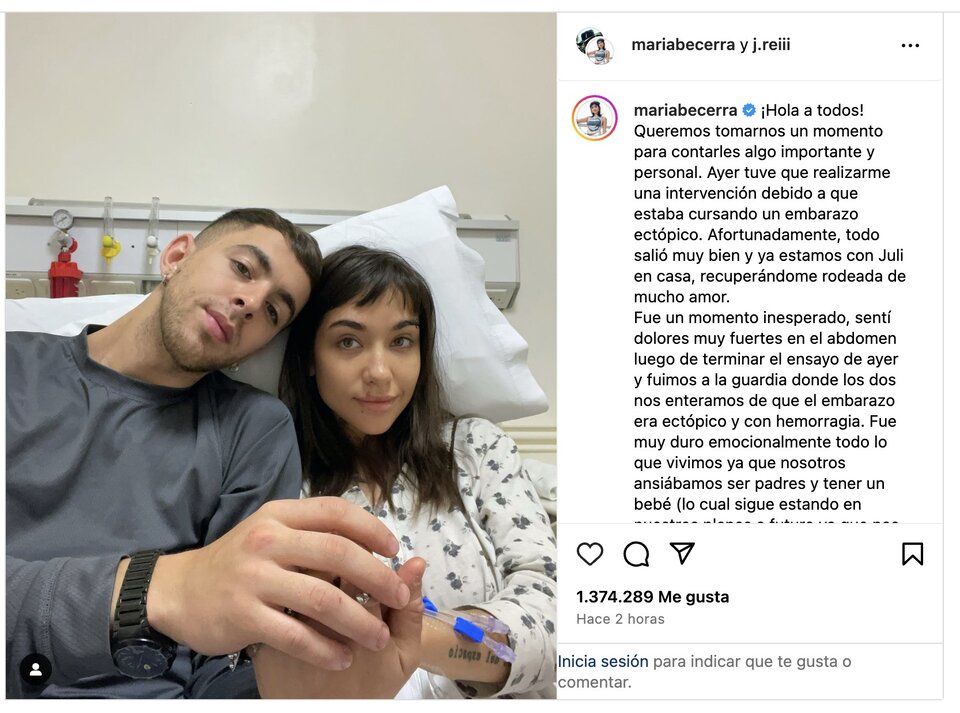Open comments with the speech bubble icon
The image size is (960, 713).
click(x=636, y=554)
